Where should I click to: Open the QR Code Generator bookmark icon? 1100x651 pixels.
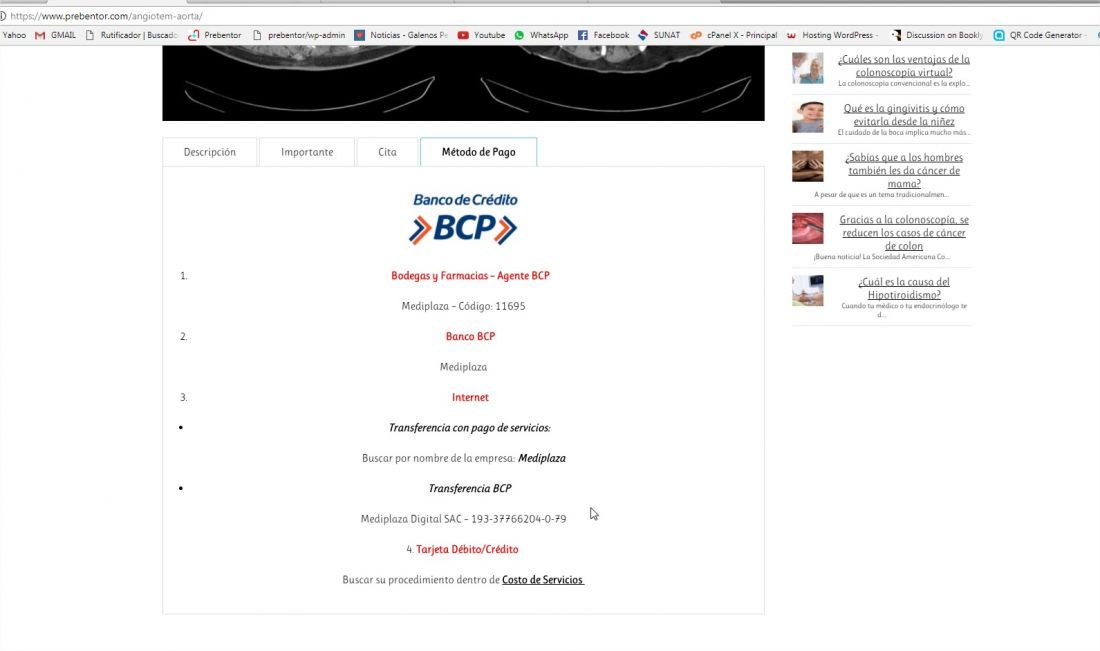[999, 35]
